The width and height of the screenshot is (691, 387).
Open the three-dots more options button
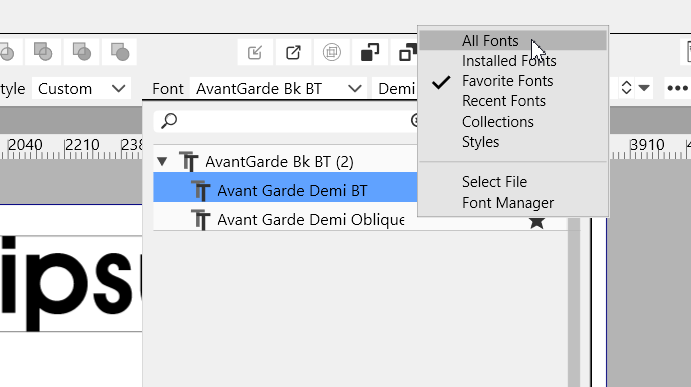tap(677, 88)
